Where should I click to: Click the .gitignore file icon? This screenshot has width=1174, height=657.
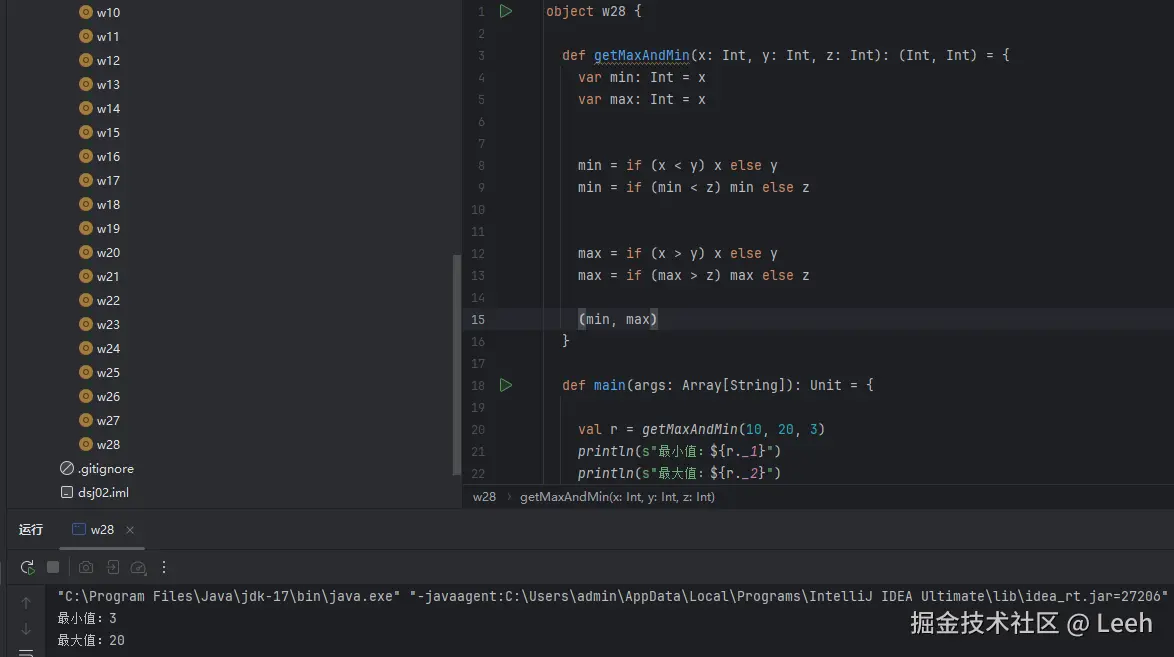pyautogui.click(x=67, y=468)
